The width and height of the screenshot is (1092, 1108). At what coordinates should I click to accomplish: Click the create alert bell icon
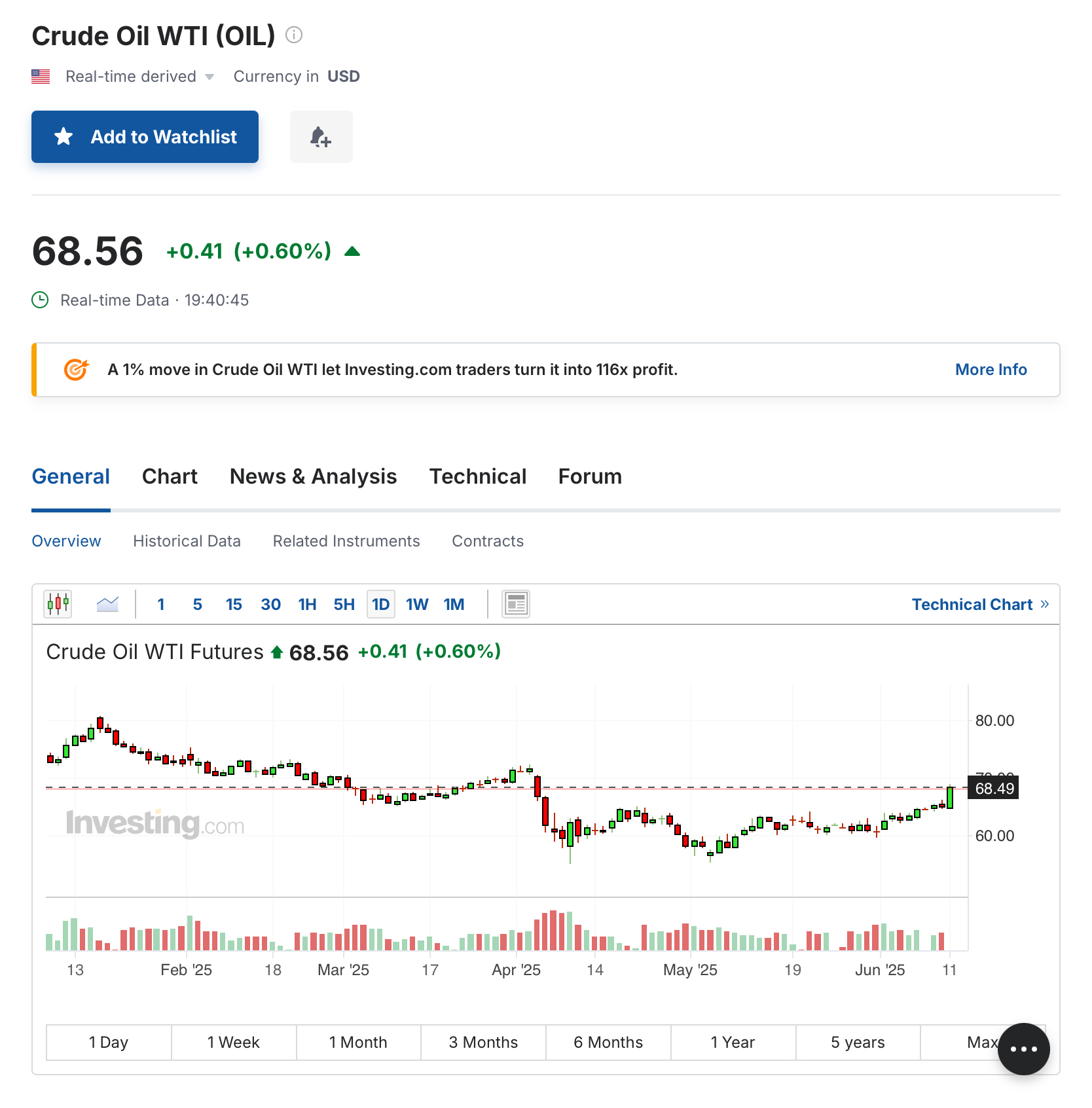(321, 137)
